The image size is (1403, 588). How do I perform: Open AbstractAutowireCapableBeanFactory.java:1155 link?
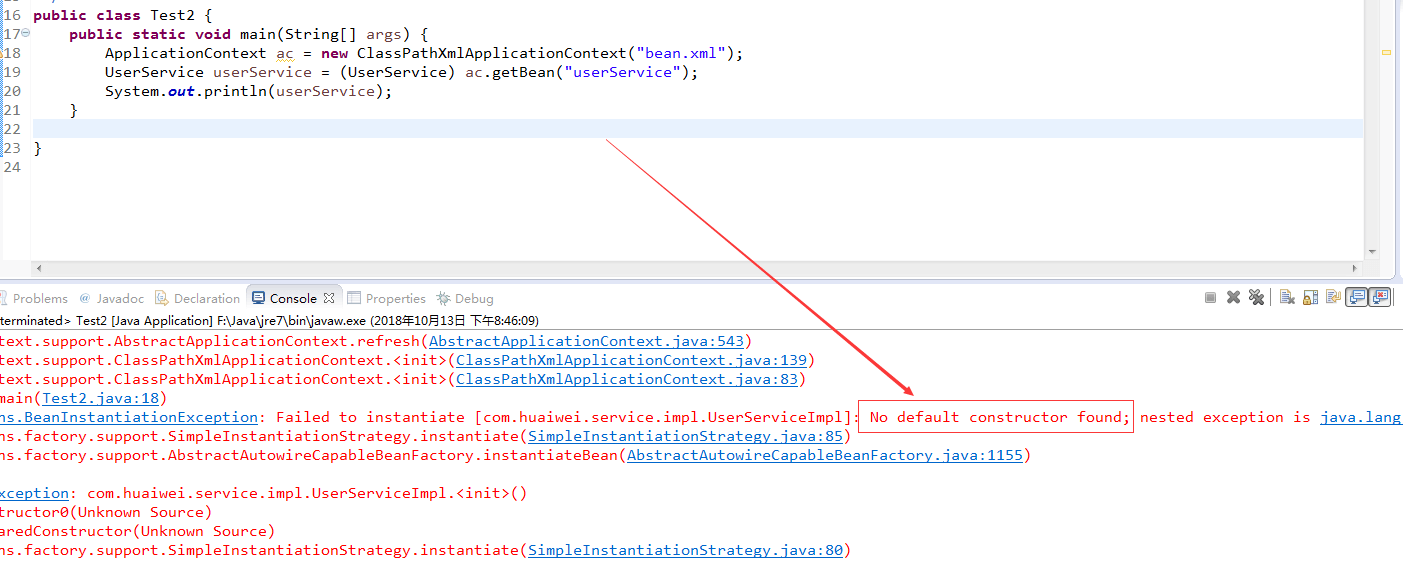824,455
